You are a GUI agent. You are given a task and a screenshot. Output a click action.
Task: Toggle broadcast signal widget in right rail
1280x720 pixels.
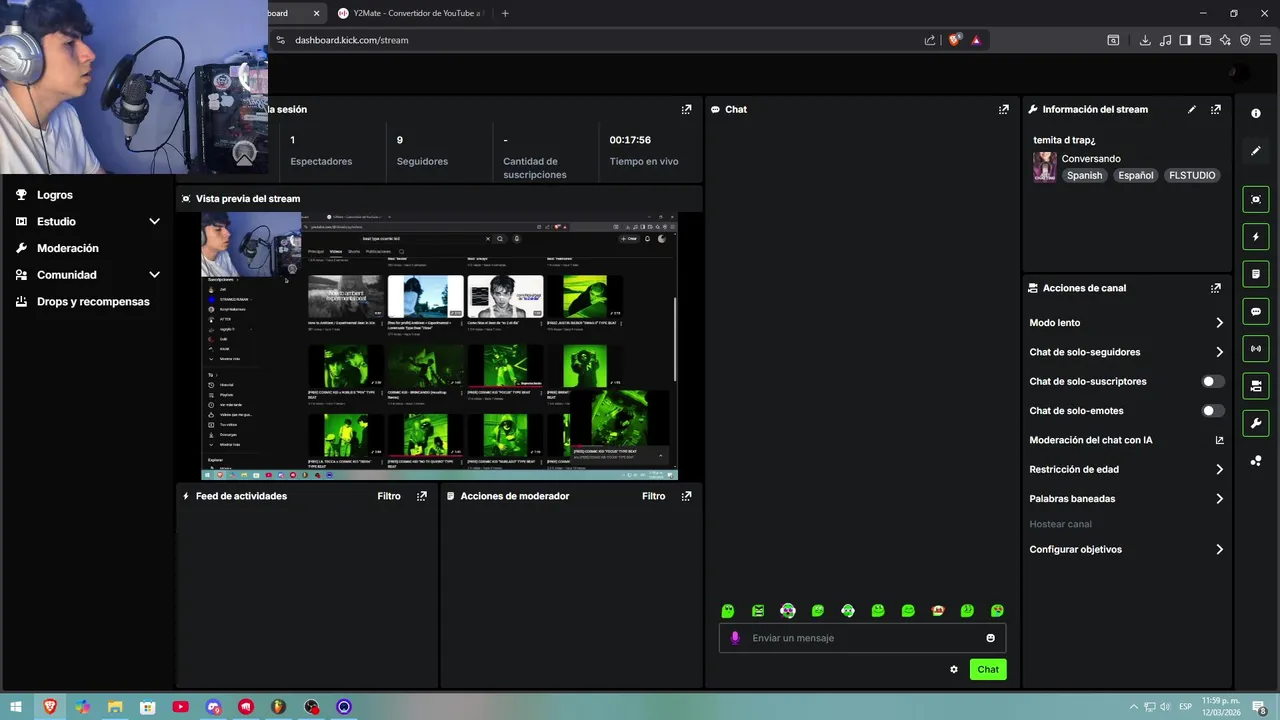[x=1256, y=349]
